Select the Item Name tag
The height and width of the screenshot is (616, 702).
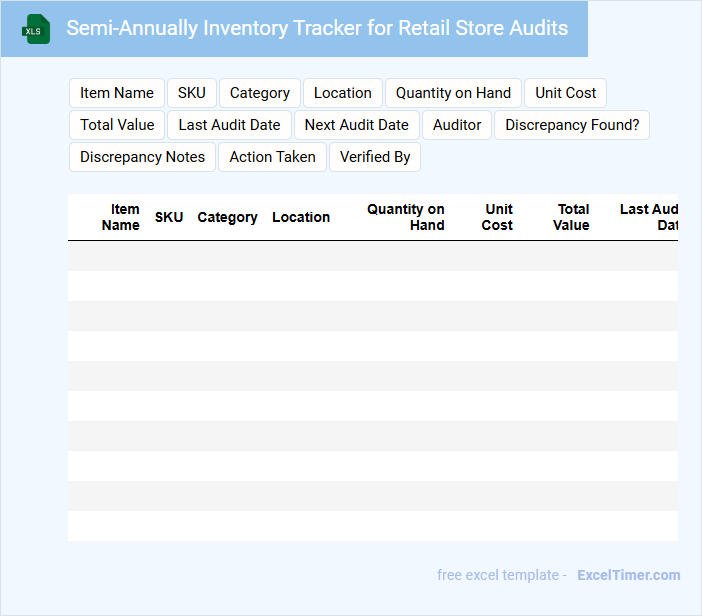point(117,93)
